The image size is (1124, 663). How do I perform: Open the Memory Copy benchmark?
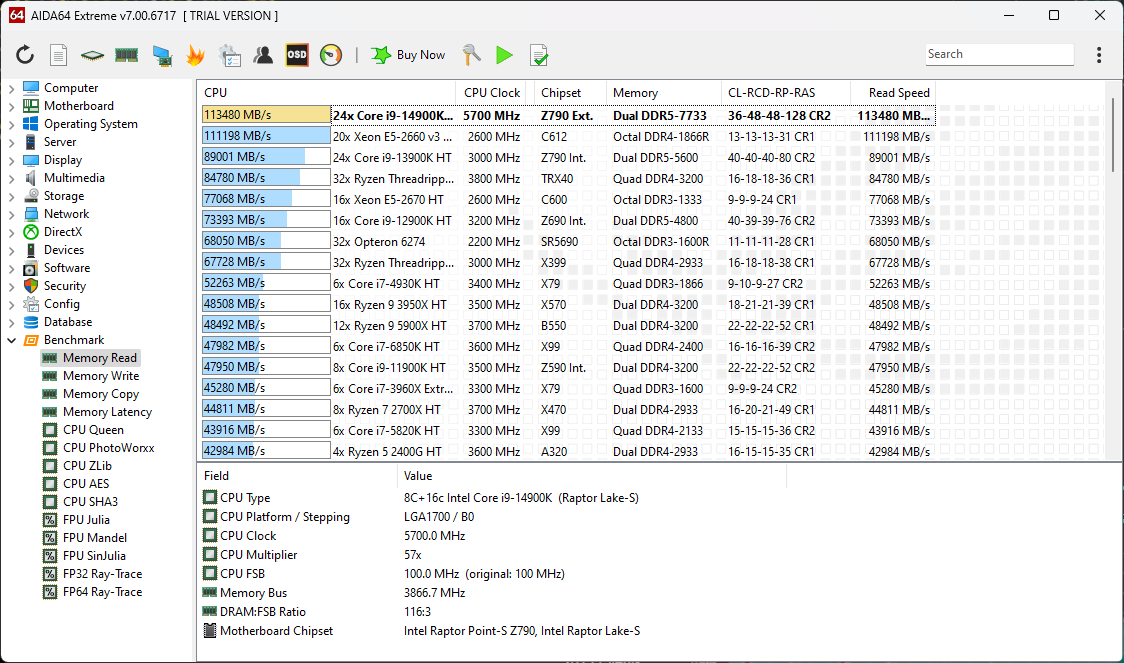tap(101, 393)
